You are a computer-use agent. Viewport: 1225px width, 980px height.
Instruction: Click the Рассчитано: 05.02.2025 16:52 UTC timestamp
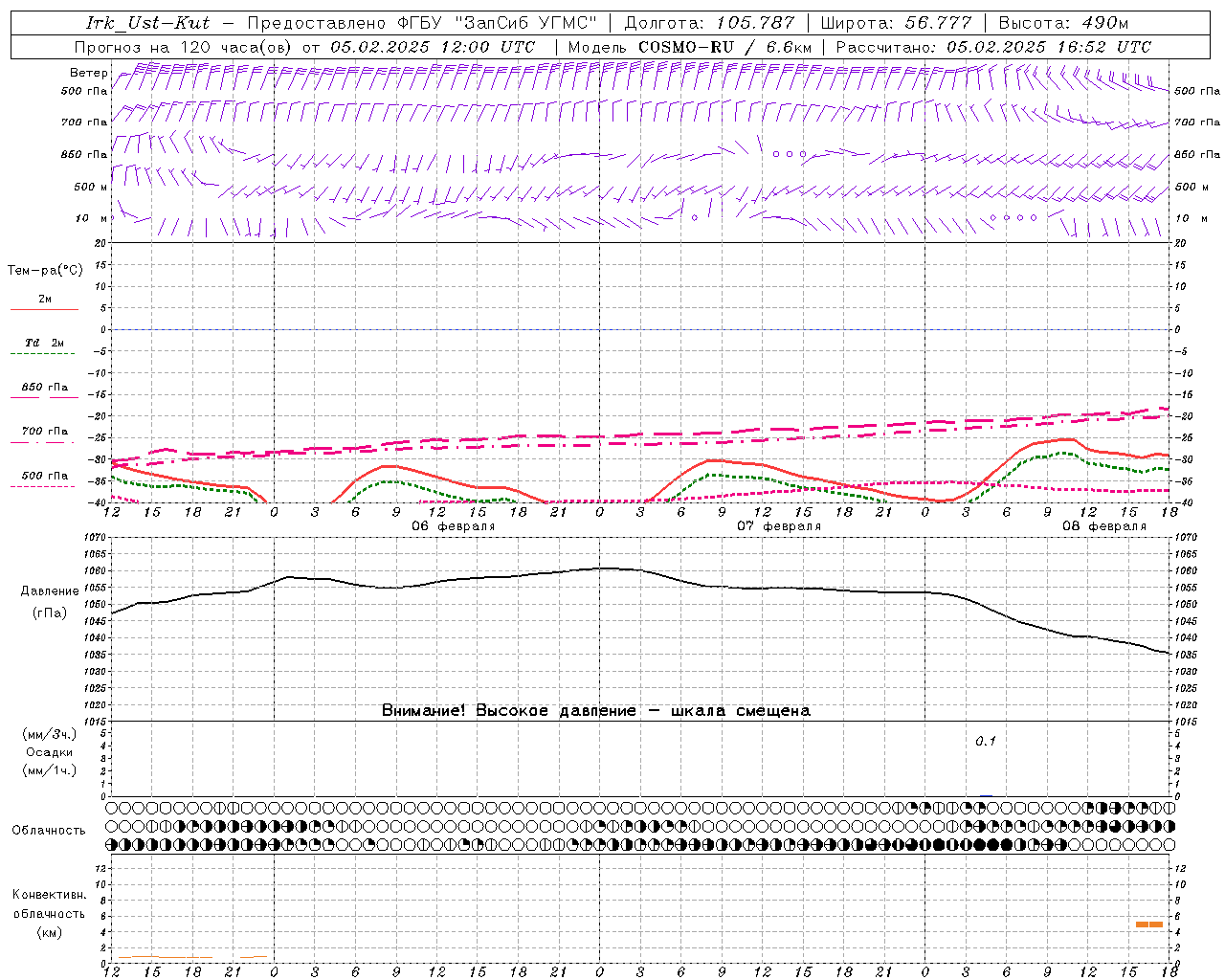point(993,47)
